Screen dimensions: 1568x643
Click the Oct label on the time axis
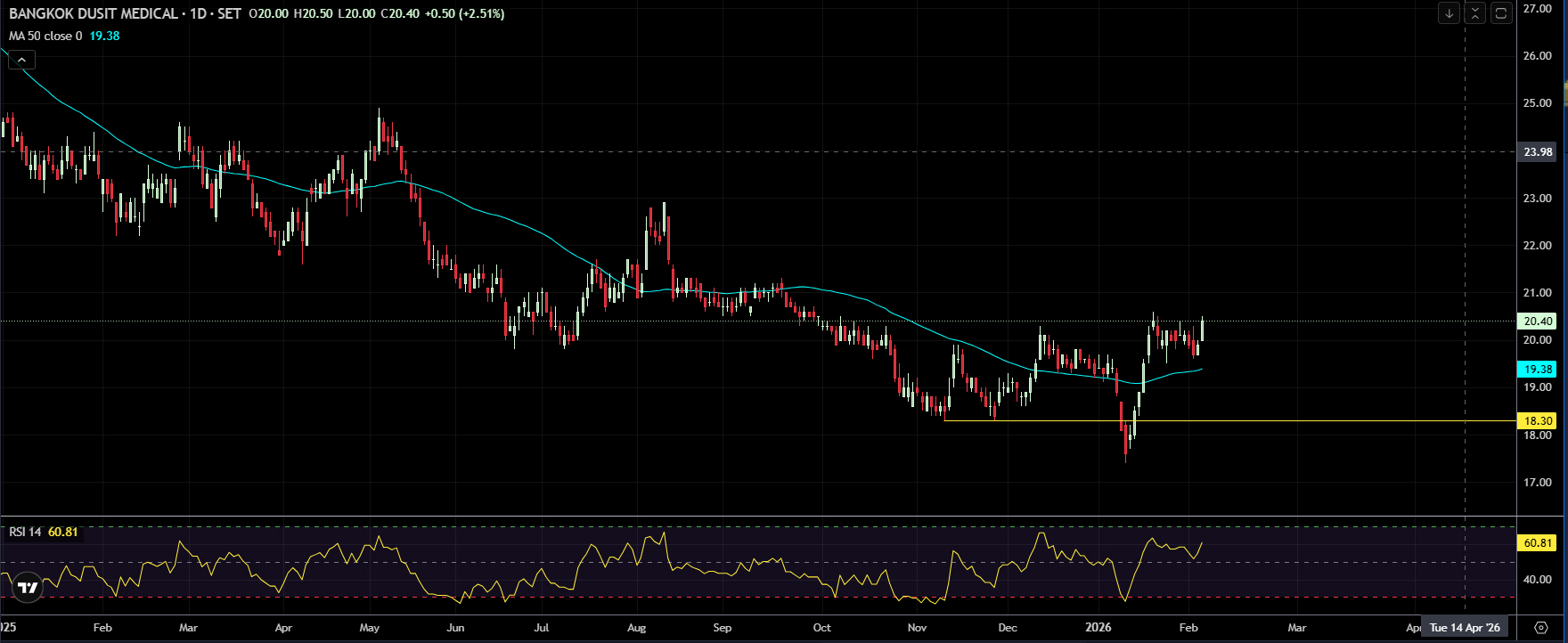[x=821, y=628]
